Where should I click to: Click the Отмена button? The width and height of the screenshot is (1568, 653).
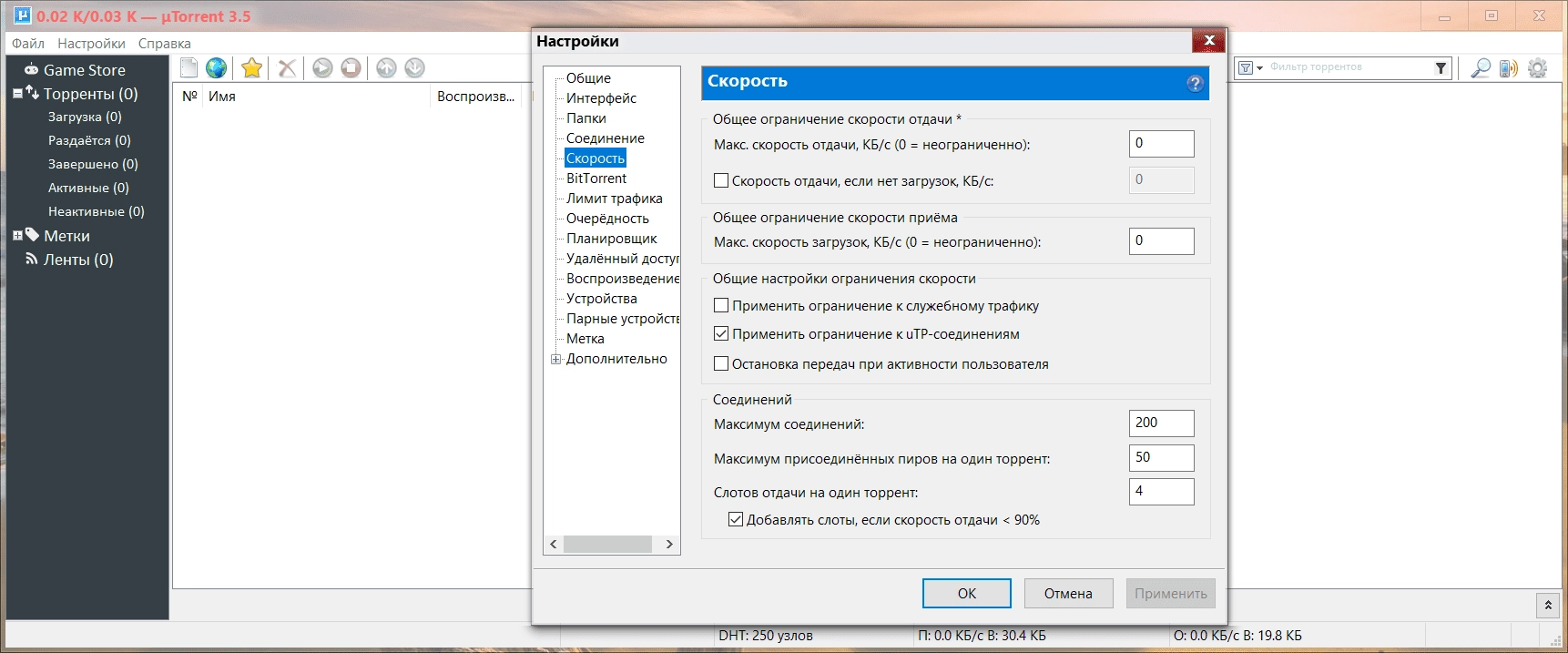point(1068,593)
